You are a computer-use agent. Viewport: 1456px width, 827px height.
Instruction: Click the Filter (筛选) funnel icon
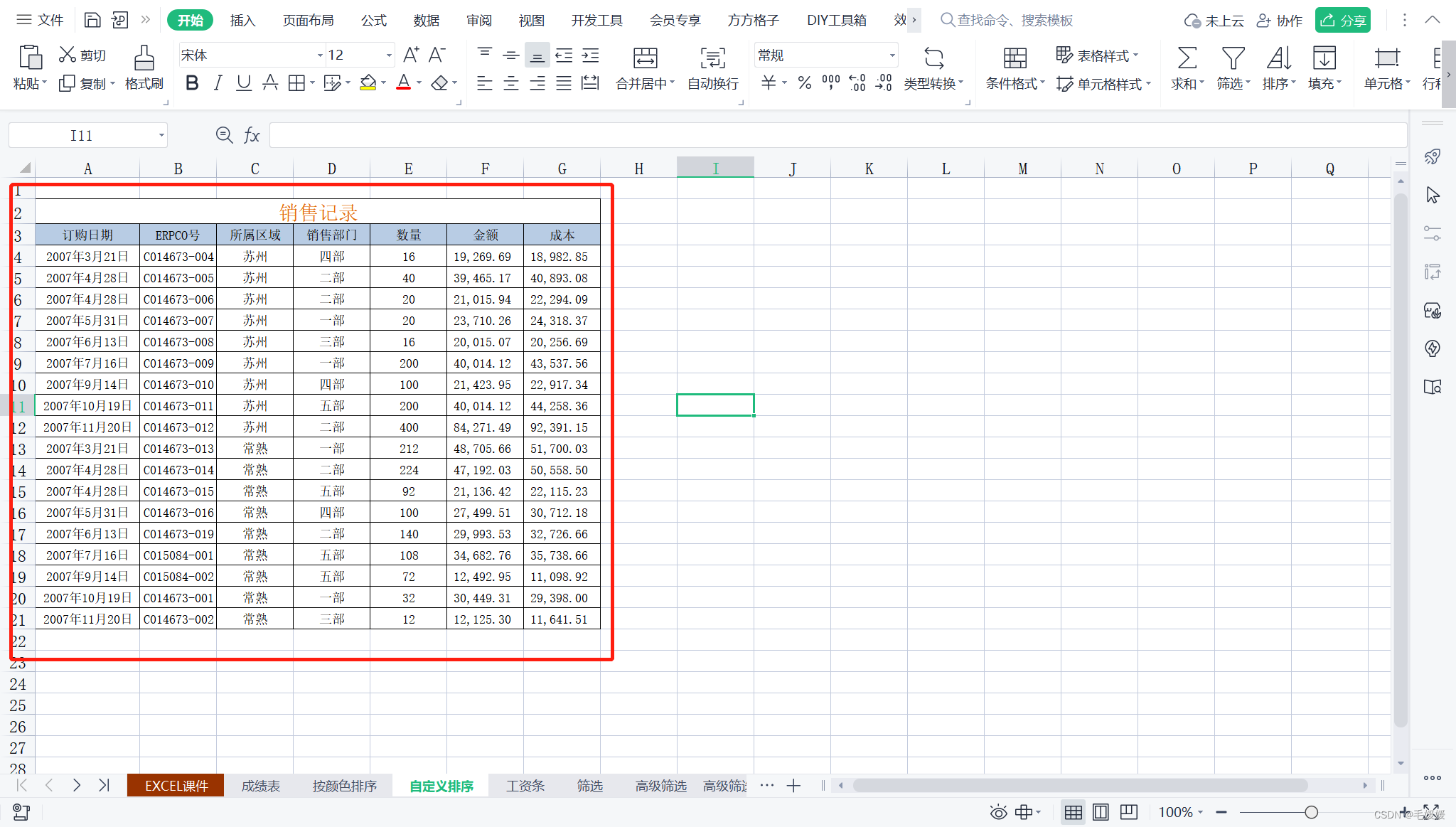[1232, 58]
